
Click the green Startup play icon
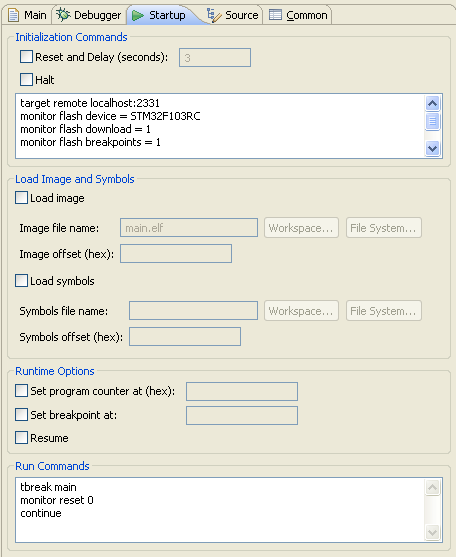point(137,15)
